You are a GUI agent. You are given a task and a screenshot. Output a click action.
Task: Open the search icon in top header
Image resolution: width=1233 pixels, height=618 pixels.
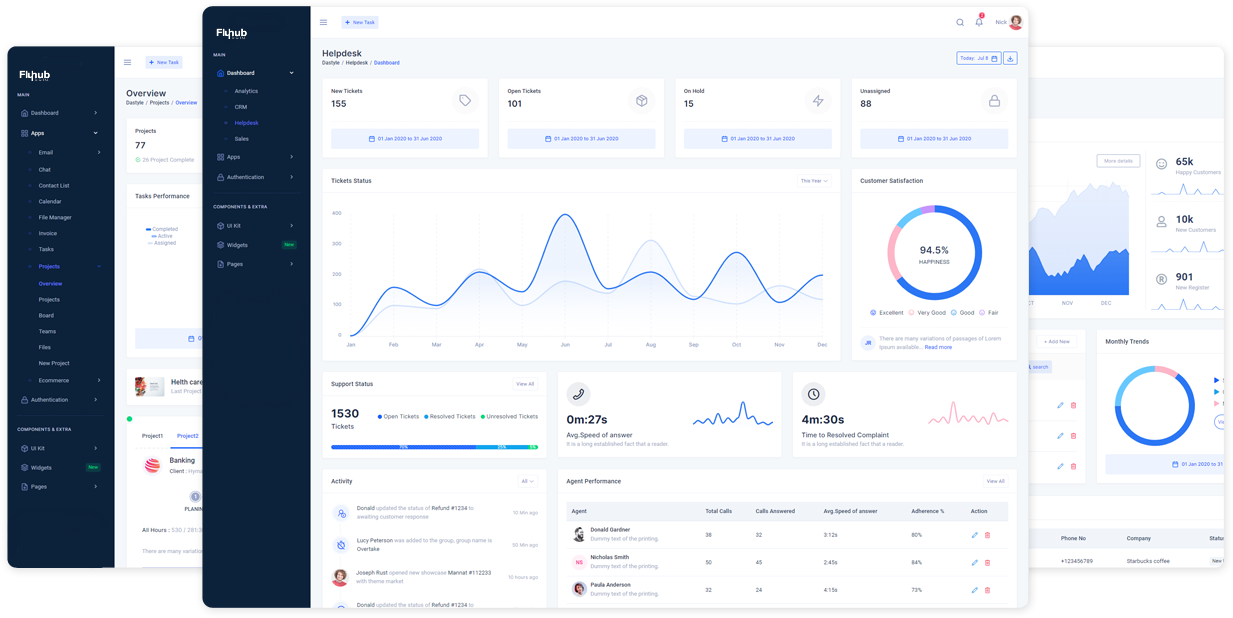pos(959,21)
